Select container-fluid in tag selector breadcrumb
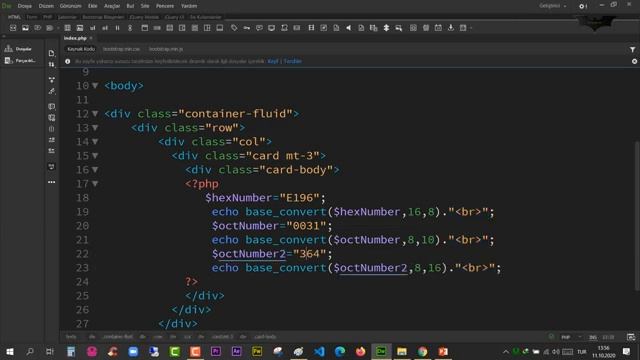The image size is (640, 360). (x=118, y=337)
